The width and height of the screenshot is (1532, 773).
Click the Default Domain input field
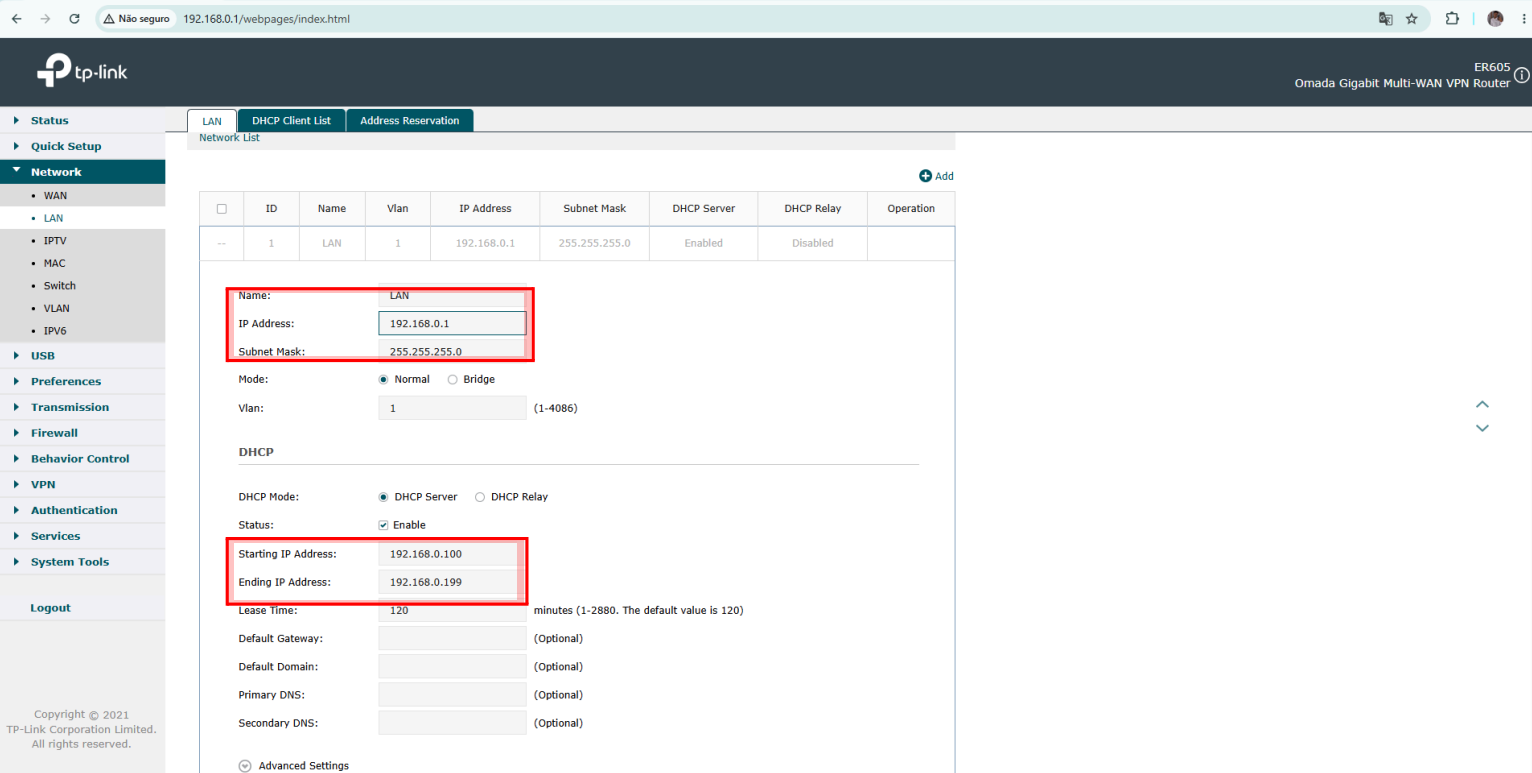(x=452, y=666)
